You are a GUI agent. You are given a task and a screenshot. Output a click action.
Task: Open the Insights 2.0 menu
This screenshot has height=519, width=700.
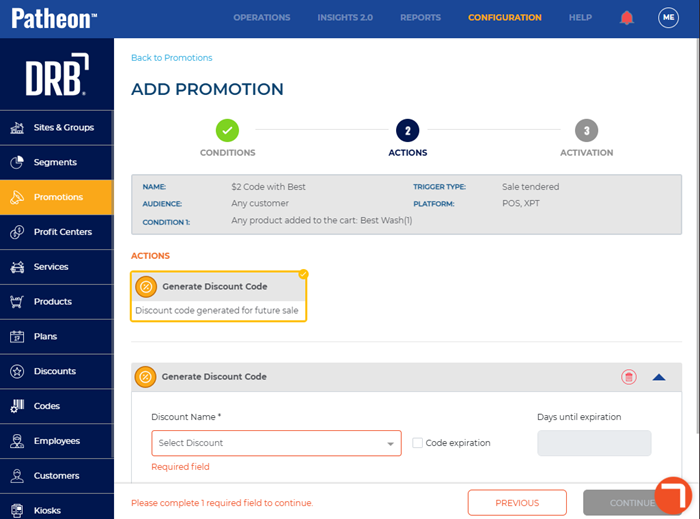point(345,17)
